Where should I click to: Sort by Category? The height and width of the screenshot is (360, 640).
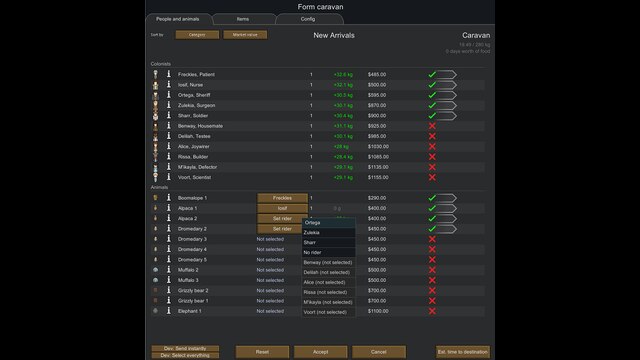coord(197,35)
